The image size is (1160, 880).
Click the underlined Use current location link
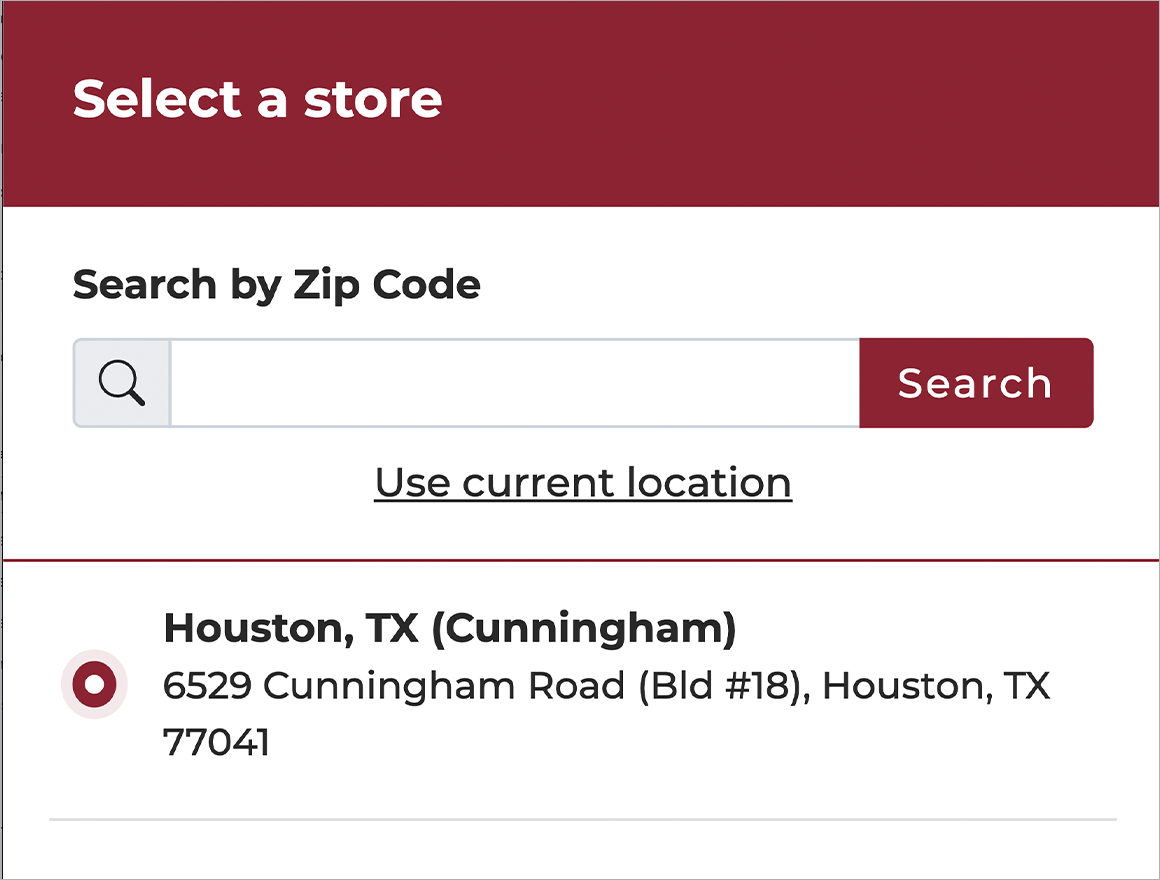point(583,482)
